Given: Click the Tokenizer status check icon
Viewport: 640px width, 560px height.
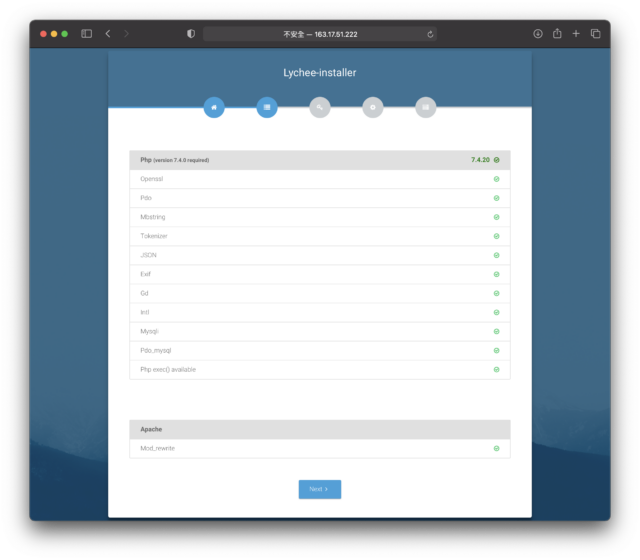Looking at the screenshot, I should [496, 236].
